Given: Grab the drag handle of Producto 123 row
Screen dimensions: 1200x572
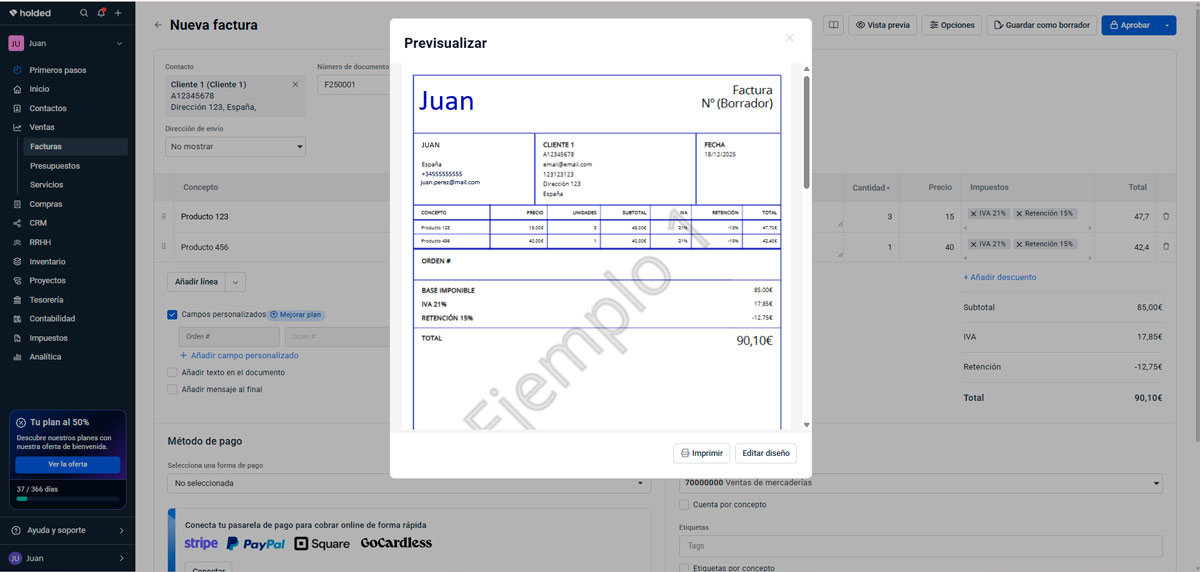Looking at the screenshot, I should point(164,216).
